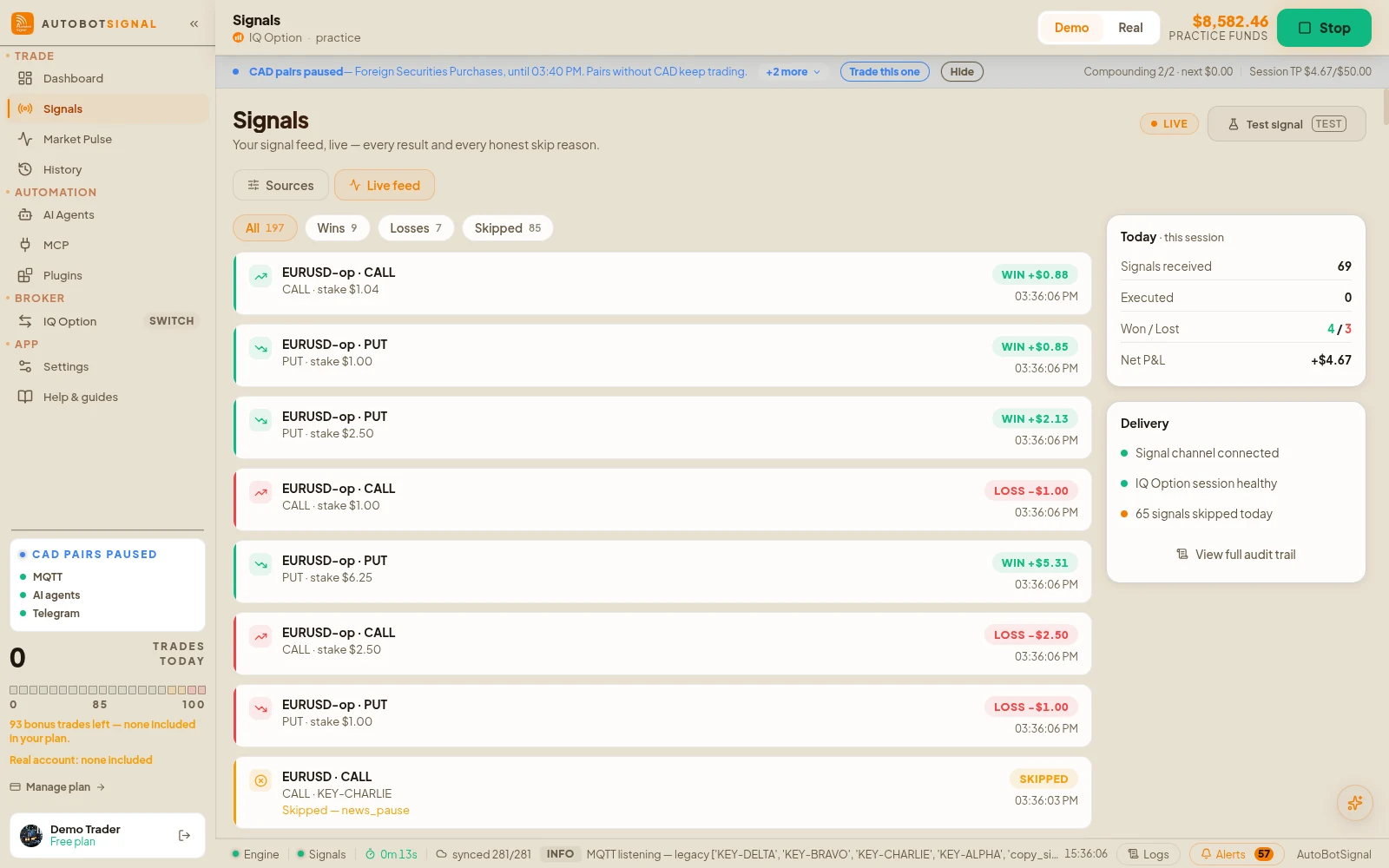Click the skipped icon on the EURUSD CALL row
The image size is (1389, 868).
coord(260,780)
